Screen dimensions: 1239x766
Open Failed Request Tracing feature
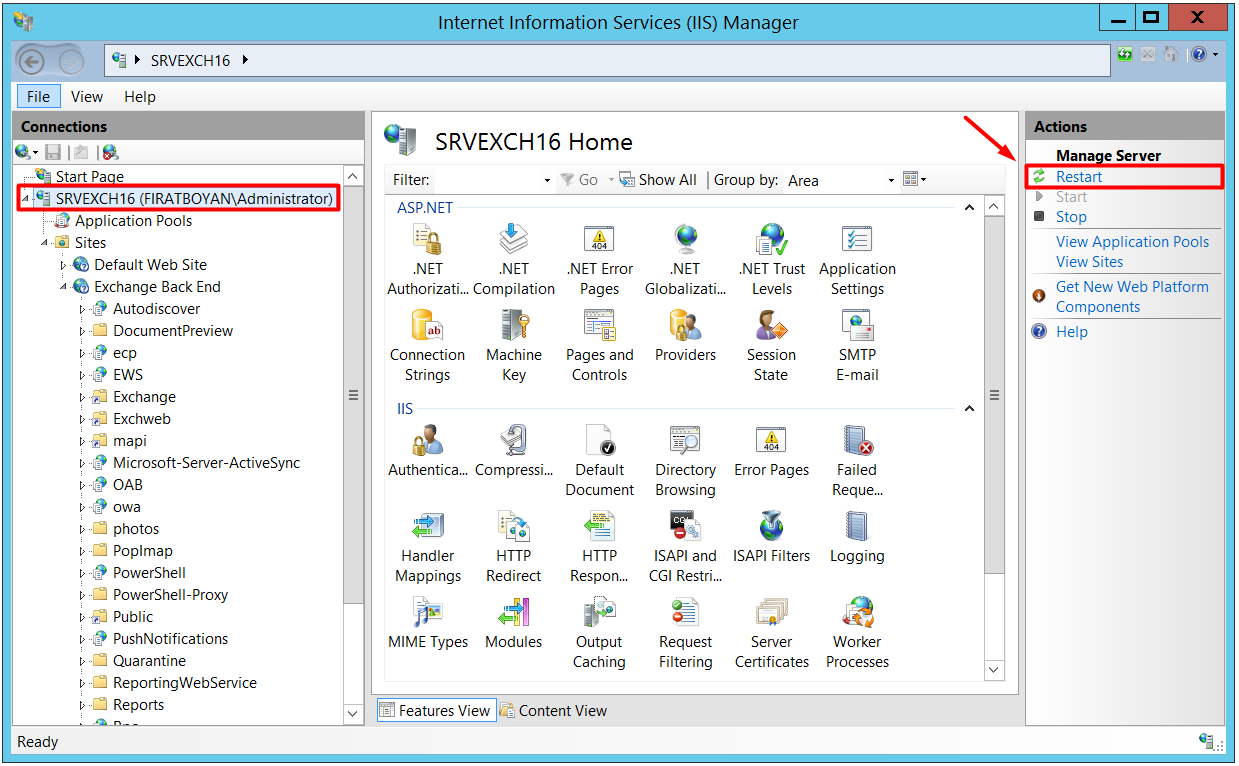tap(858, 459)
